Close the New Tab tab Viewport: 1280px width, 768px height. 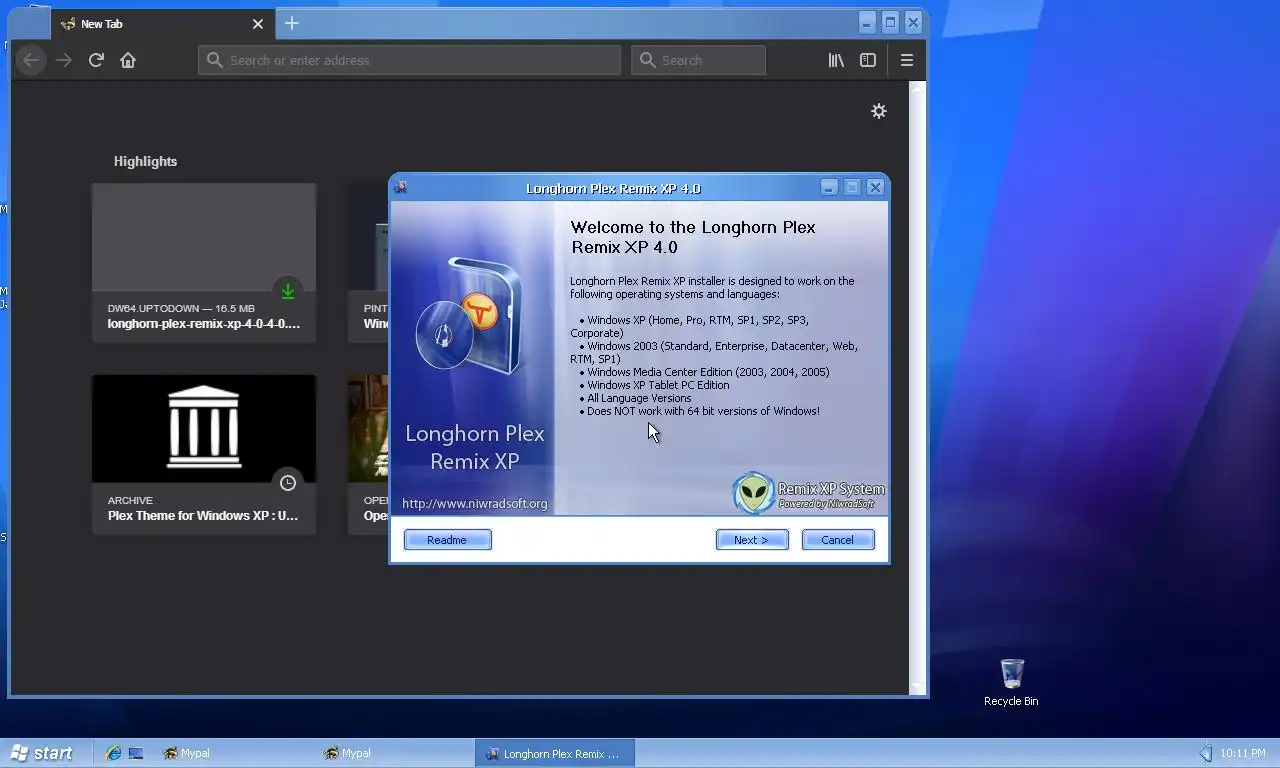(x=258, y=24)
